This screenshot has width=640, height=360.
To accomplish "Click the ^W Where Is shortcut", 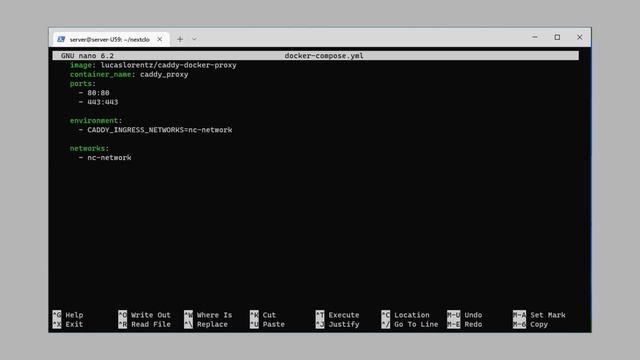I will coord(208,315).
